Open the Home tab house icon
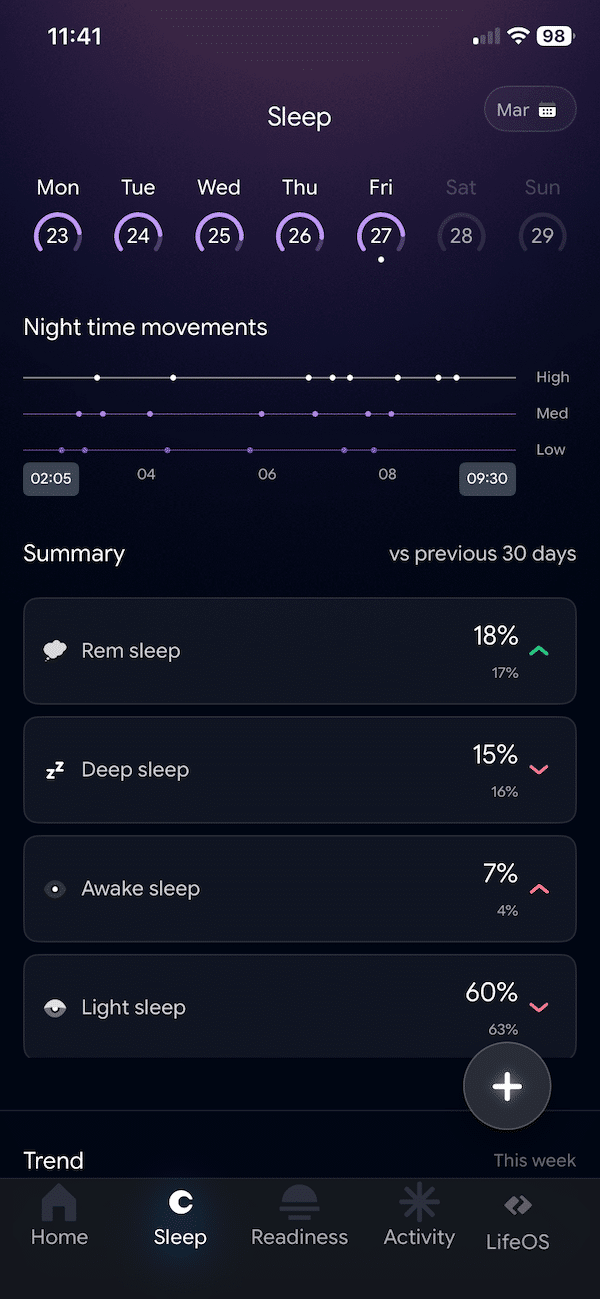The image size is (600, 1299). pos(59,1203)
